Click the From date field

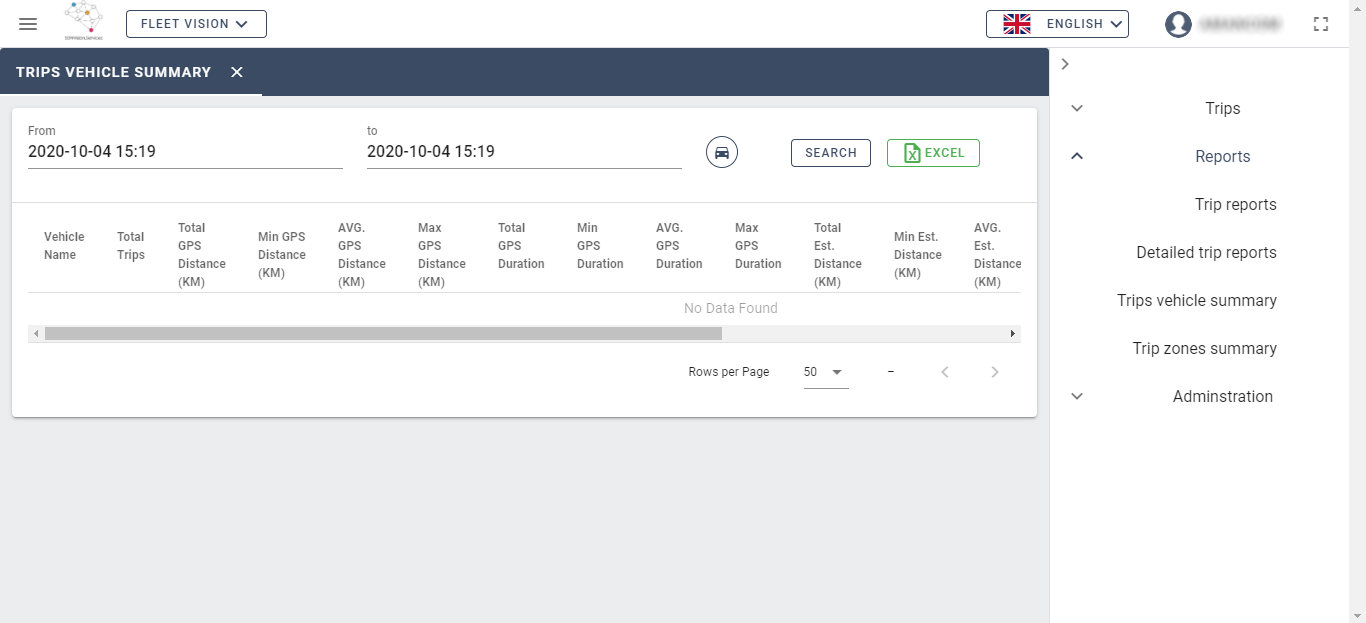pyautogui.click(x=185, y=152)
